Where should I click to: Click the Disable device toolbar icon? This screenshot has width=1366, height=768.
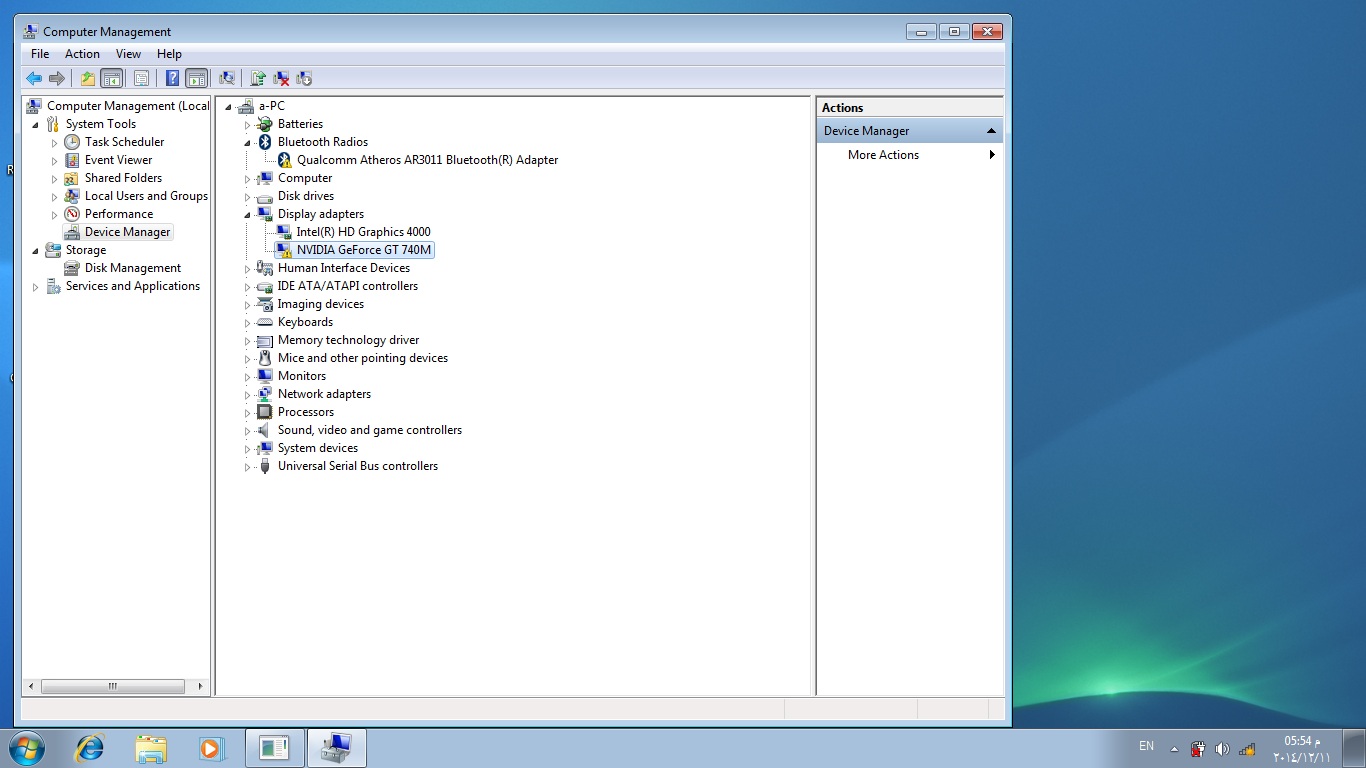pos(304,78)
